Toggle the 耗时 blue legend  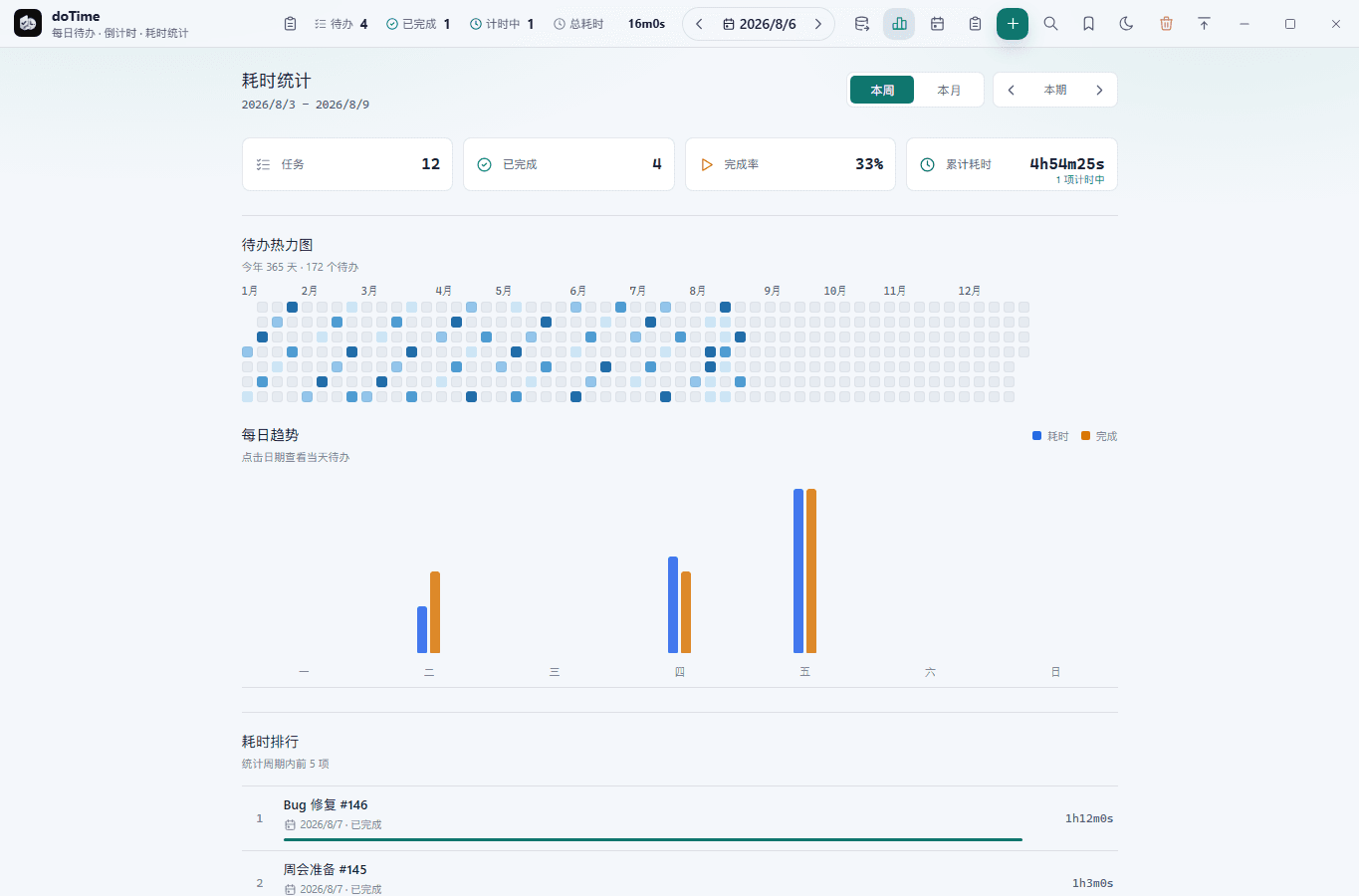pyautogui.click(x=1050, y=436)
